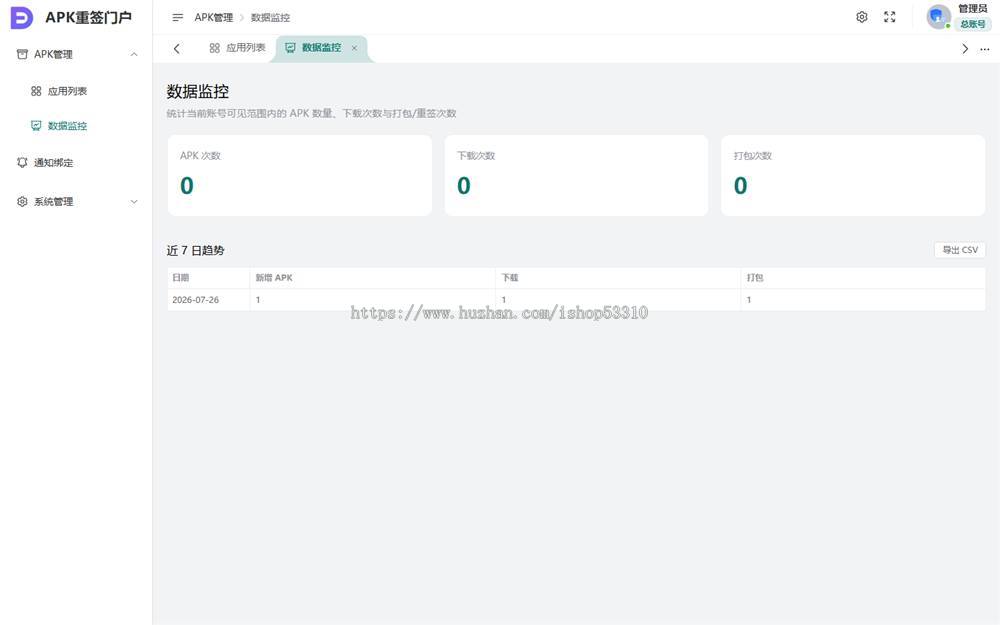This screenshot has width=1000, height=625.
Task: Click the 下载次数 statistic card
Action: pos(577,175)
